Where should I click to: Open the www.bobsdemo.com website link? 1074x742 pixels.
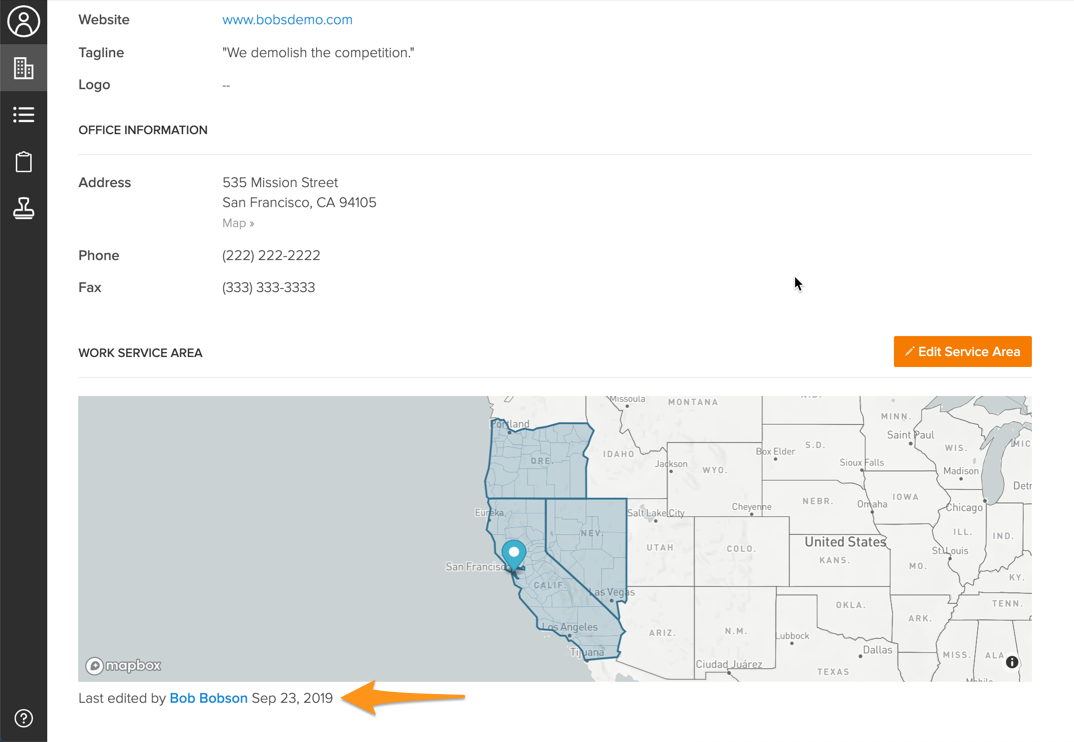point(287,20)
